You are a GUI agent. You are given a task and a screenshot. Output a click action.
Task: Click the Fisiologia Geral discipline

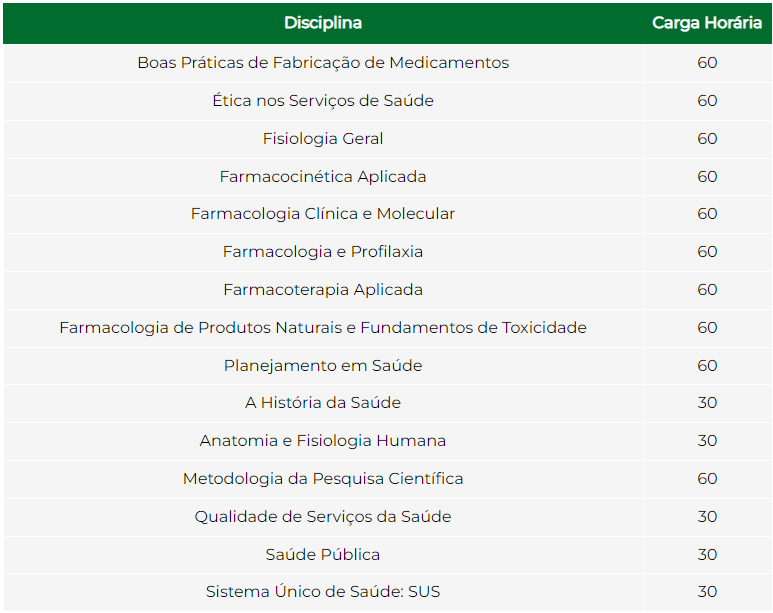point(323,139)
